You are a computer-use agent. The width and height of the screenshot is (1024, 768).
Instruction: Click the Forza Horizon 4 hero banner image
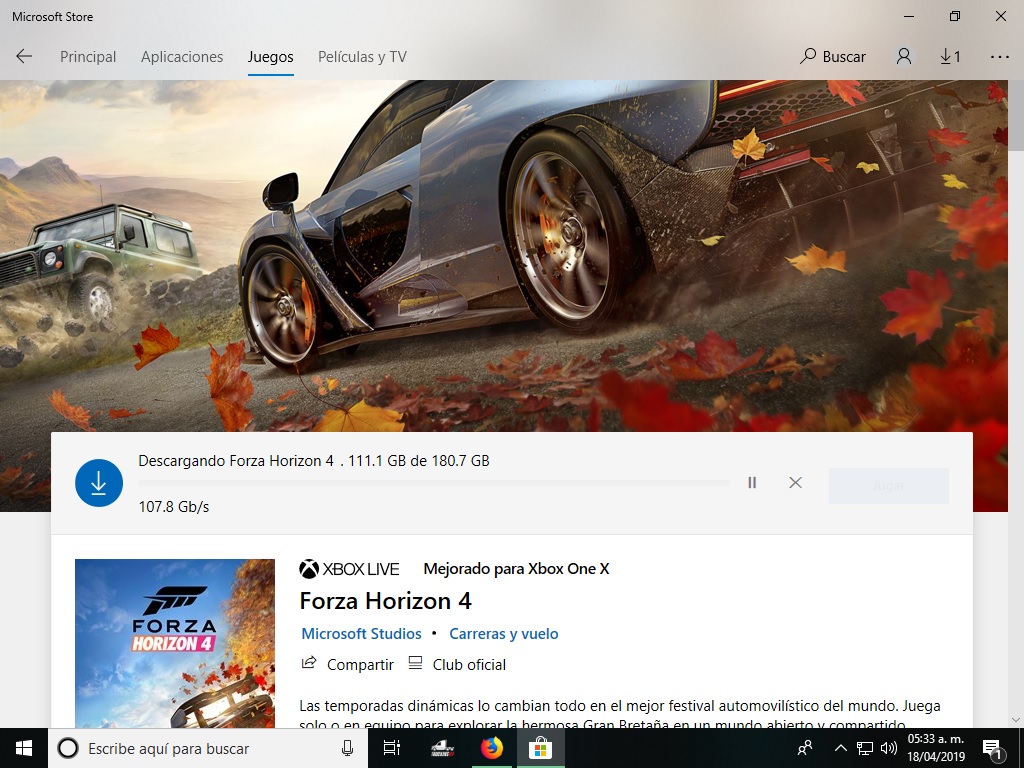pyautogui.click(x=504, y=255)
